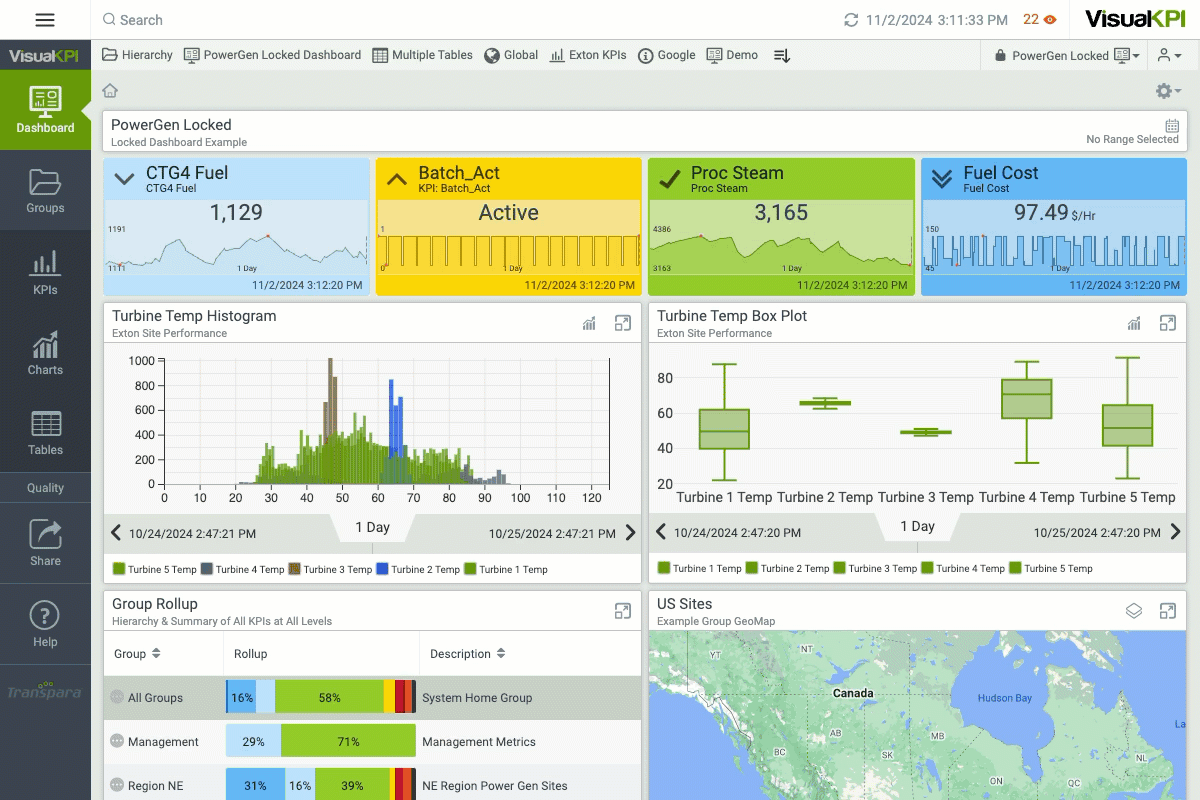Open calendar range picker icon
Viewport: 1200px width, 800px height.
pyautogui.click(x=1172, y=126)
